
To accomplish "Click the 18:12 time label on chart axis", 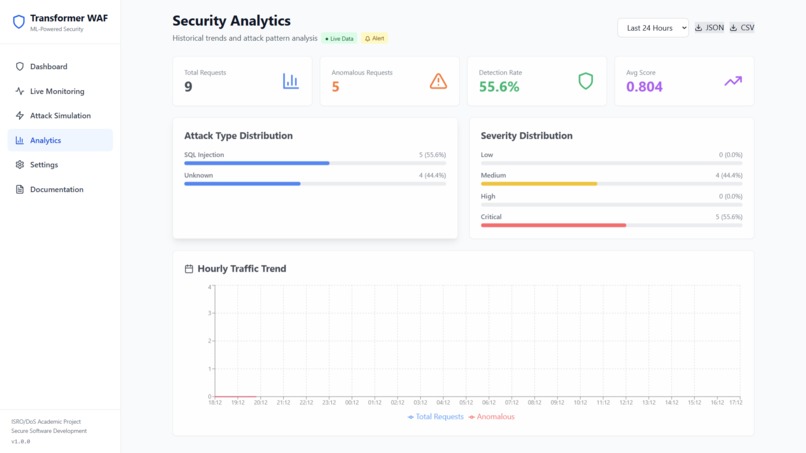I will [215, 403].
